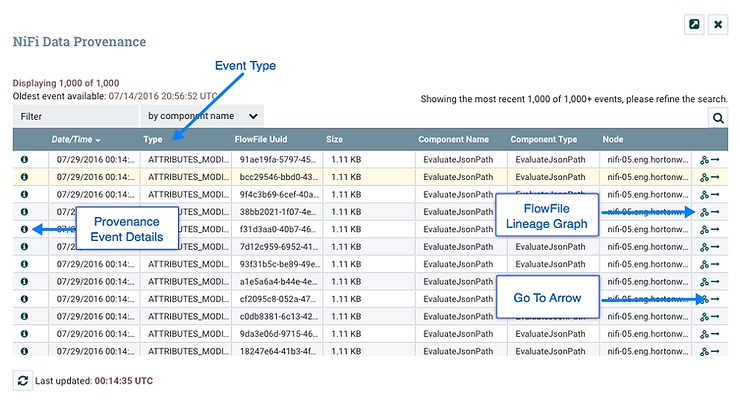This screenshot has height=405, width=740.
Task: Go to component arrow for f31d3aa0-40b7 row
Action: click(715, 229)
